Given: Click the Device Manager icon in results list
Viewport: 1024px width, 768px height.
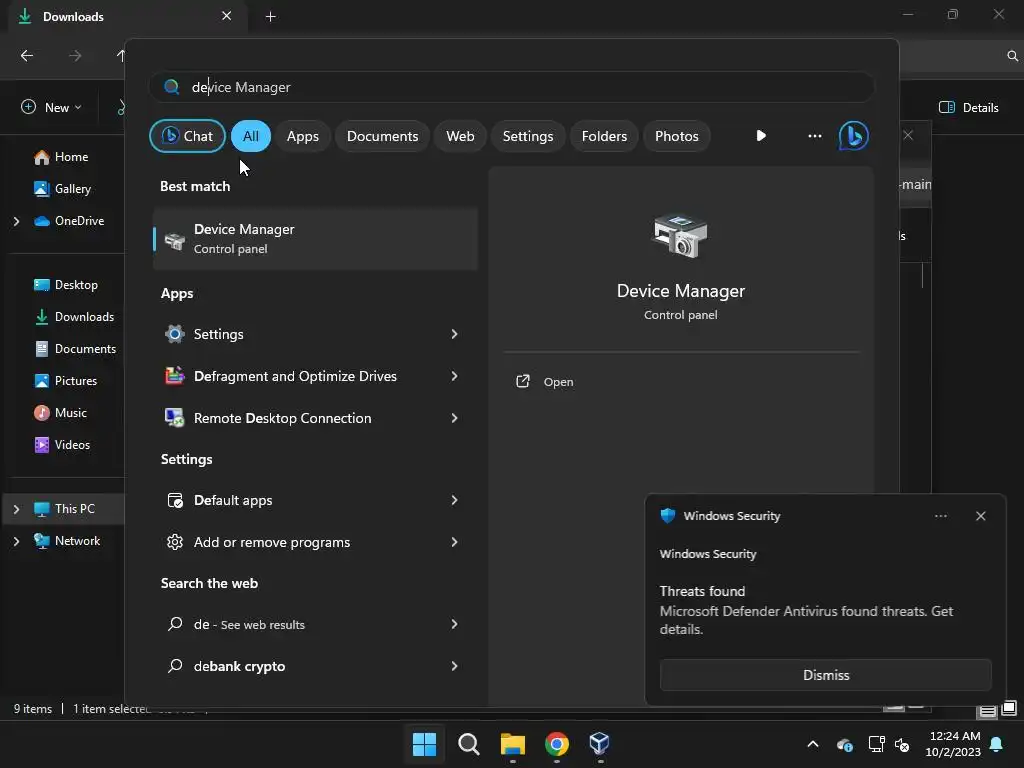Looking at the screenshot, I should (174, 241).
